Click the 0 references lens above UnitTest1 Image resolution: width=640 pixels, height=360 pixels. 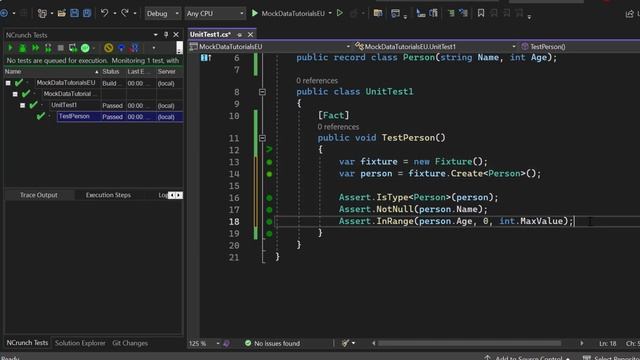pos(317,80)
